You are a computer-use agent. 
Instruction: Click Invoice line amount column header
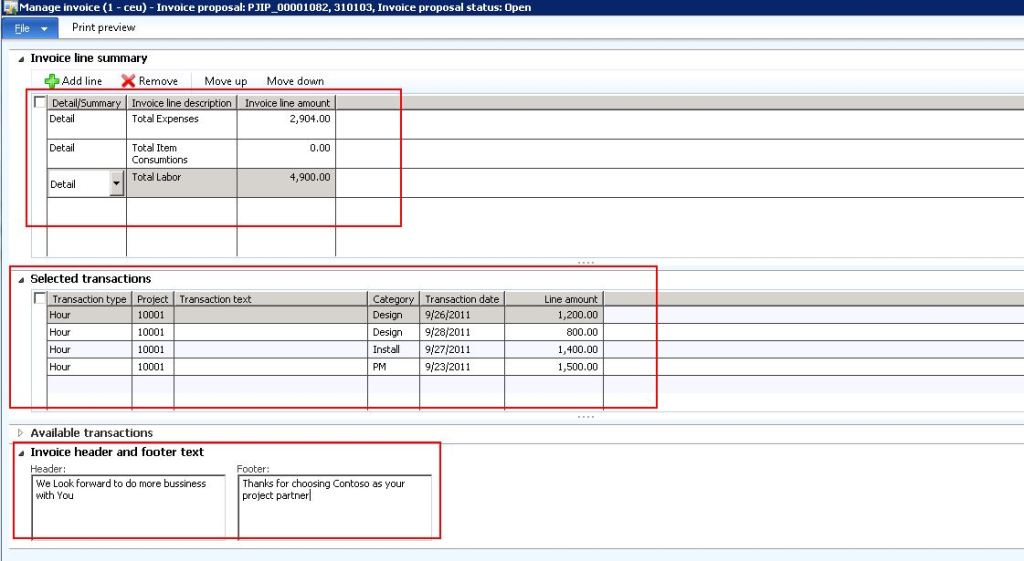coord(287,103)
